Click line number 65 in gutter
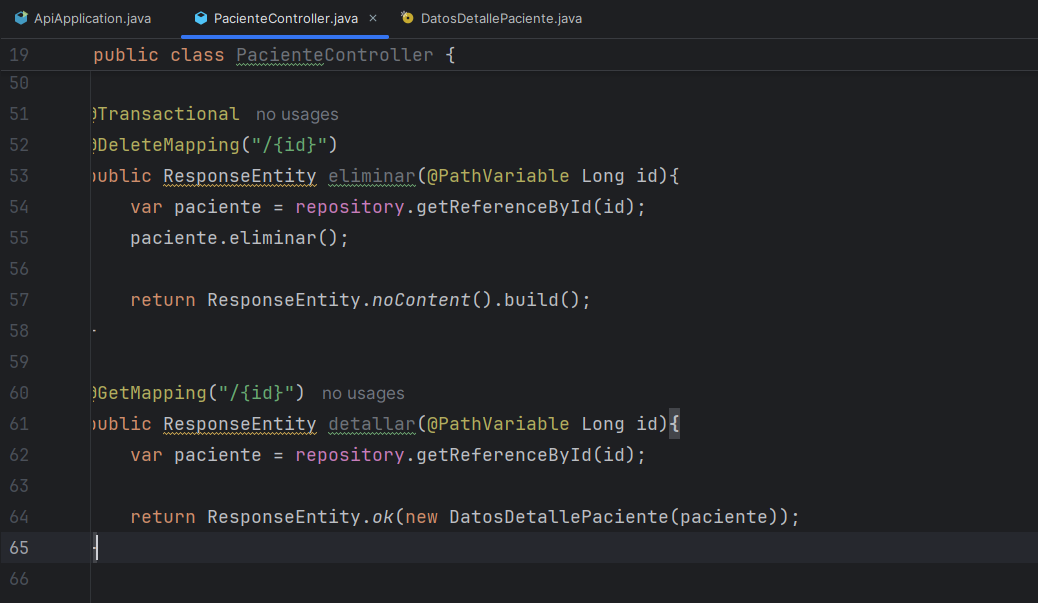 pos(19,548)
